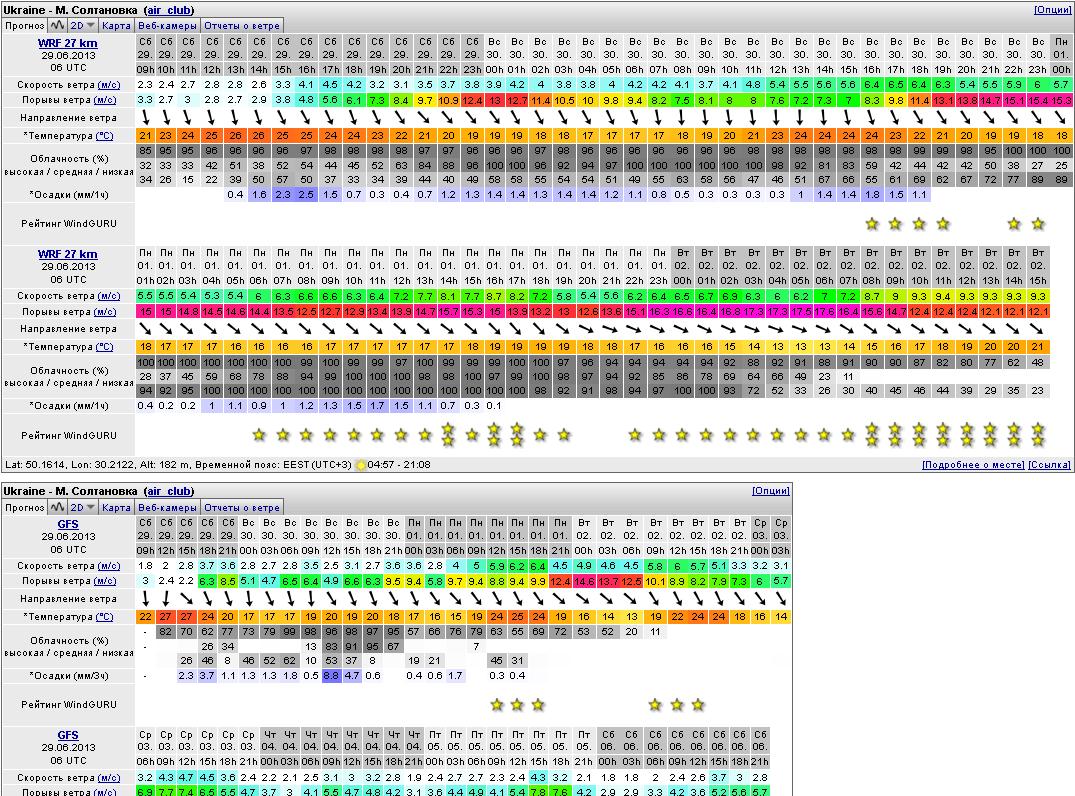Screen dimensions: 1075x796
Task: Follow the air_club link in the GFS panel header
Action: (169, 491)
